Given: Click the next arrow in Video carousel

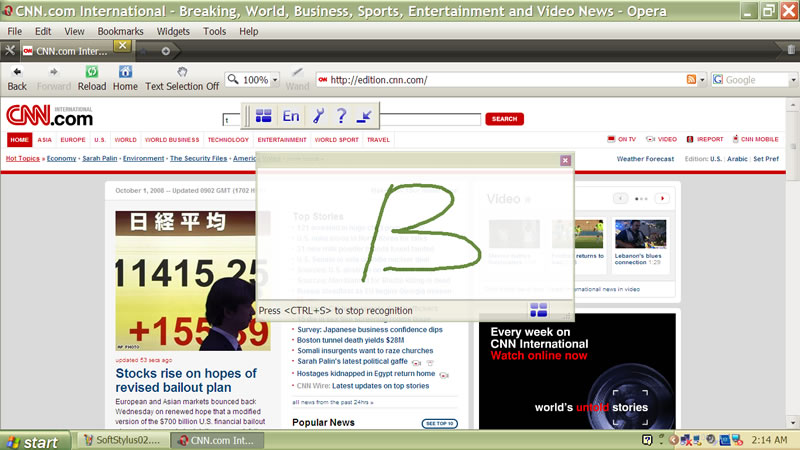Looking at the screenshot, I should [x=661, y=199].
